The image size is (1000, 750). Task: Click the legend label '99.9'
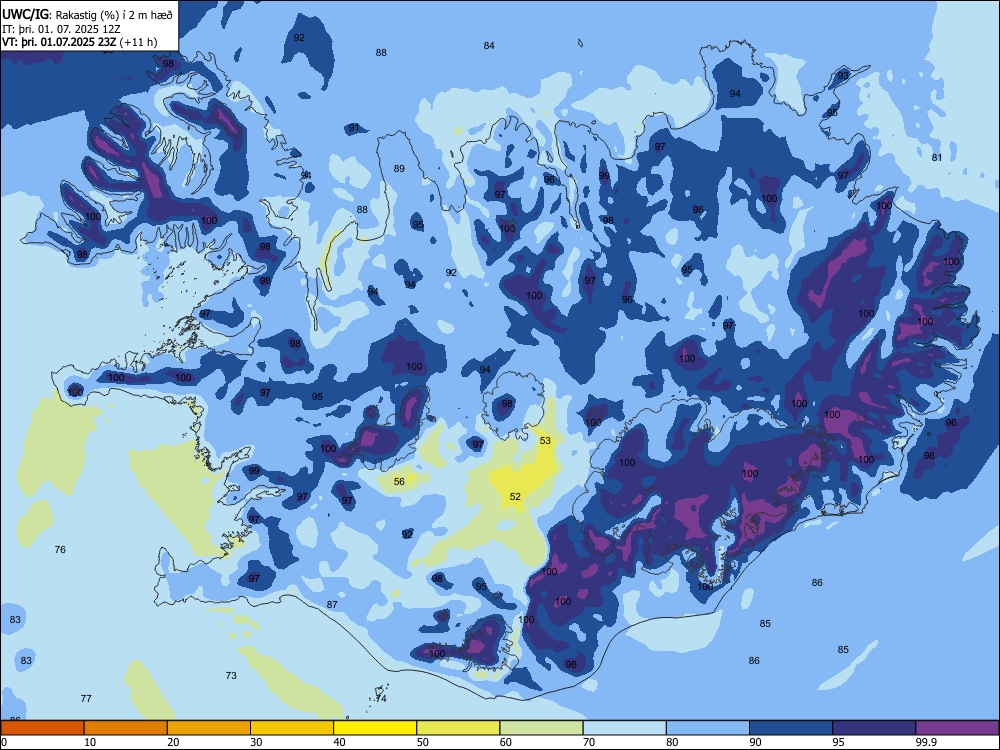click(925, 742)
